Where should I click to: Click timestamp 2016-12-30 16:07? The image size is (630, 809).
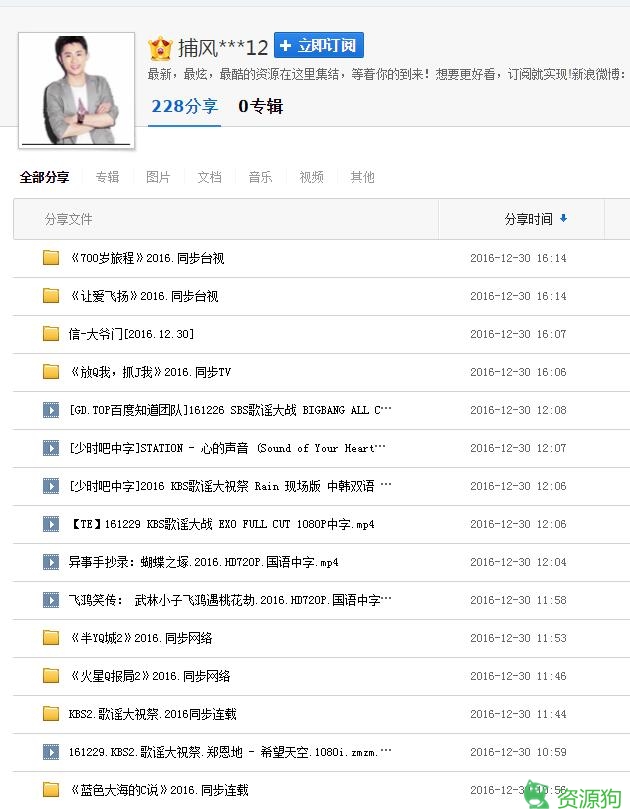[x=518, y=334]
